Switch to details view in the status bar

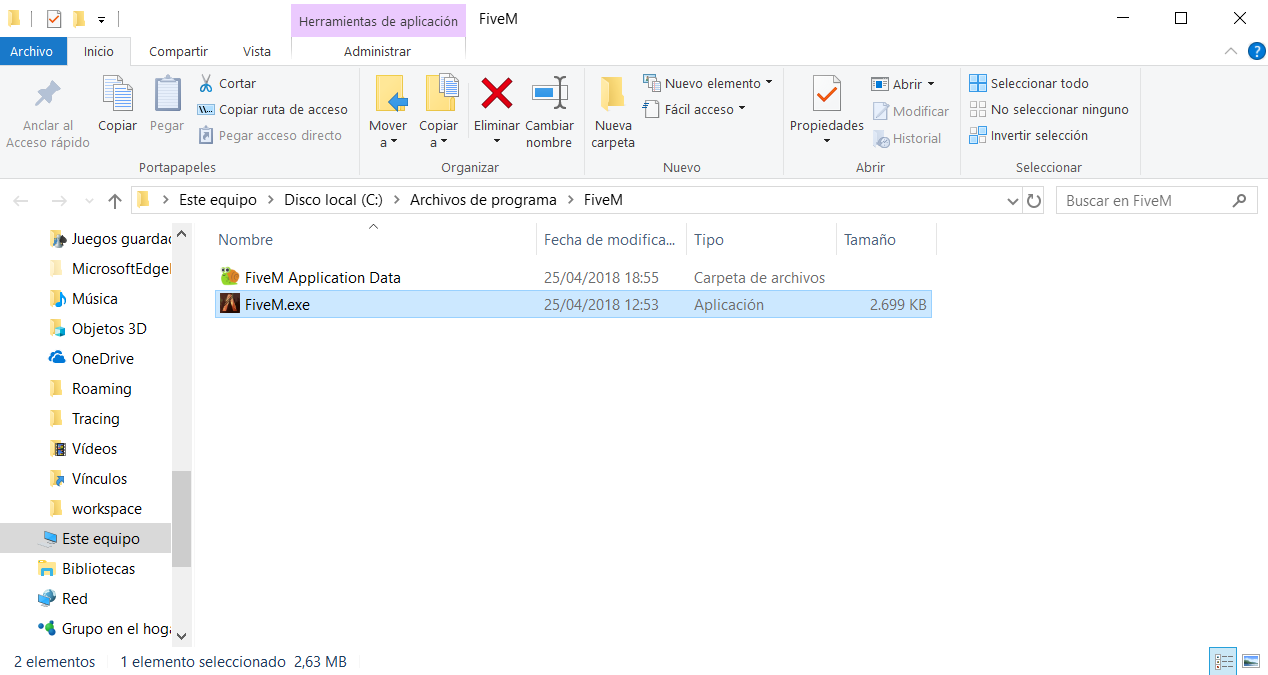tap(1223, 661)
